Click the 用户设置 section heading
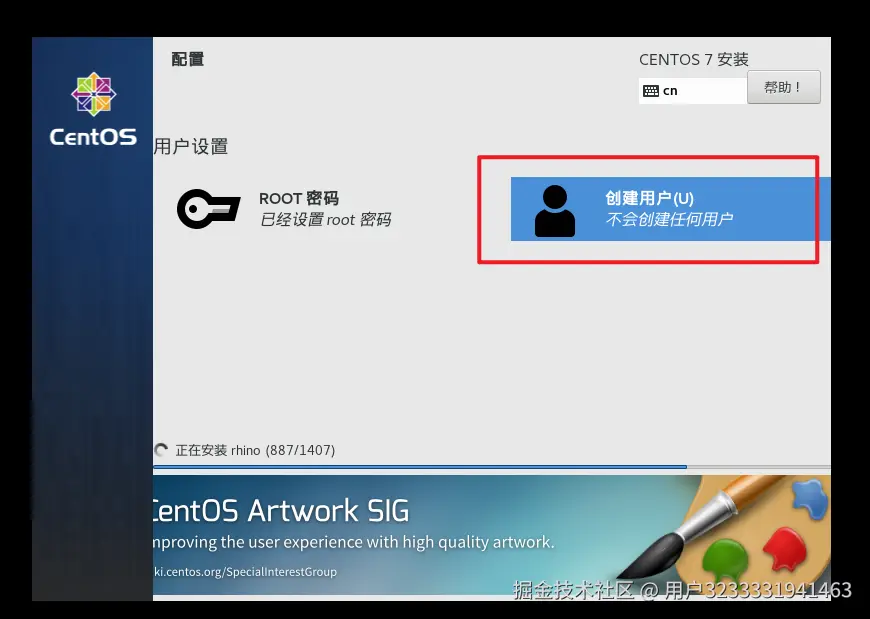870x619 pixels. pos(191,146)
